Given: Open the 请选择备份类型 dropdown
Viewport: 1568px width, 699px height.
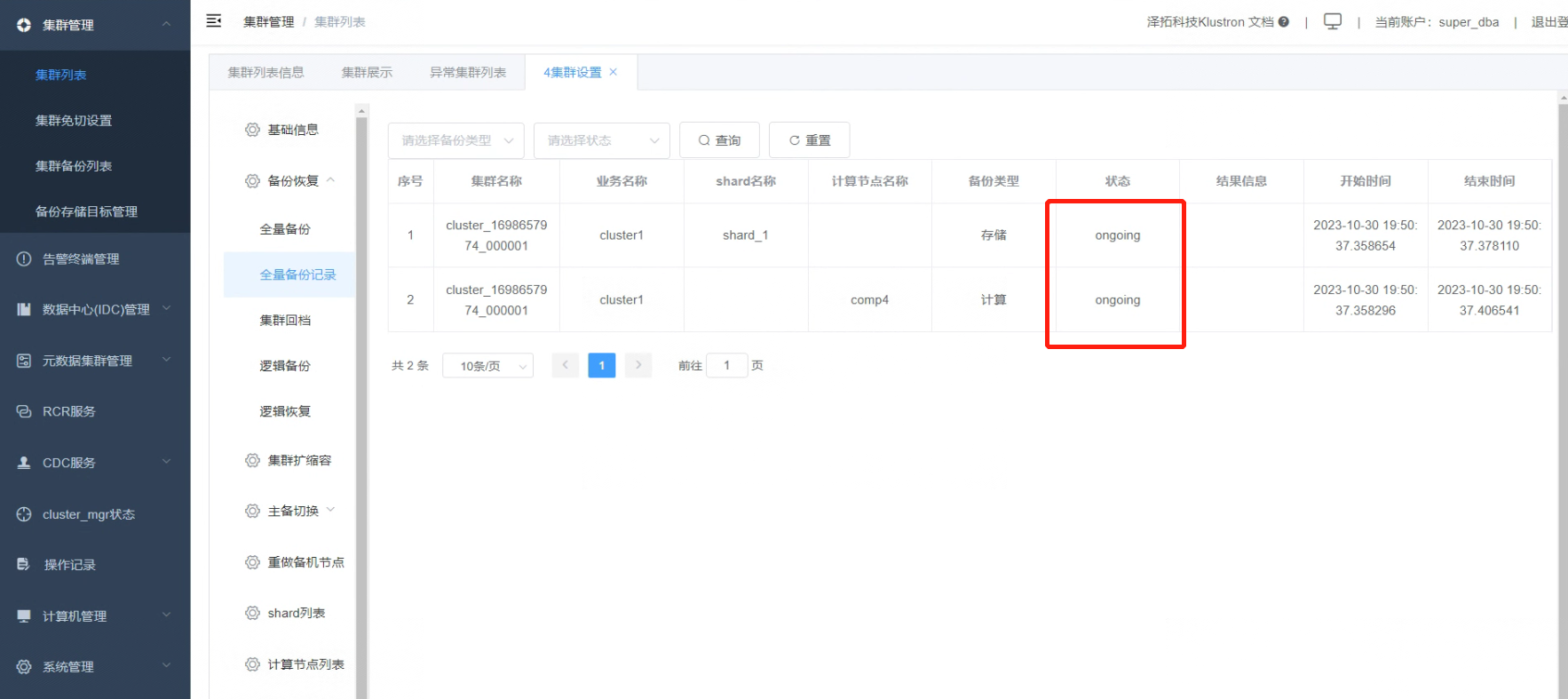Looking at the screenshot, I should (x=455, y=140).
